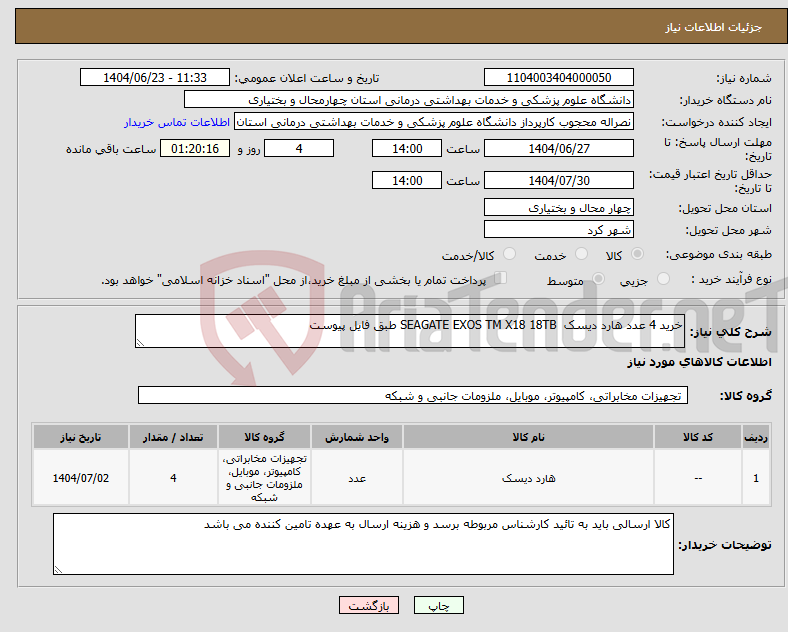
Task: Open the اطلاعات تماس خریدار link
Action: 177,122
